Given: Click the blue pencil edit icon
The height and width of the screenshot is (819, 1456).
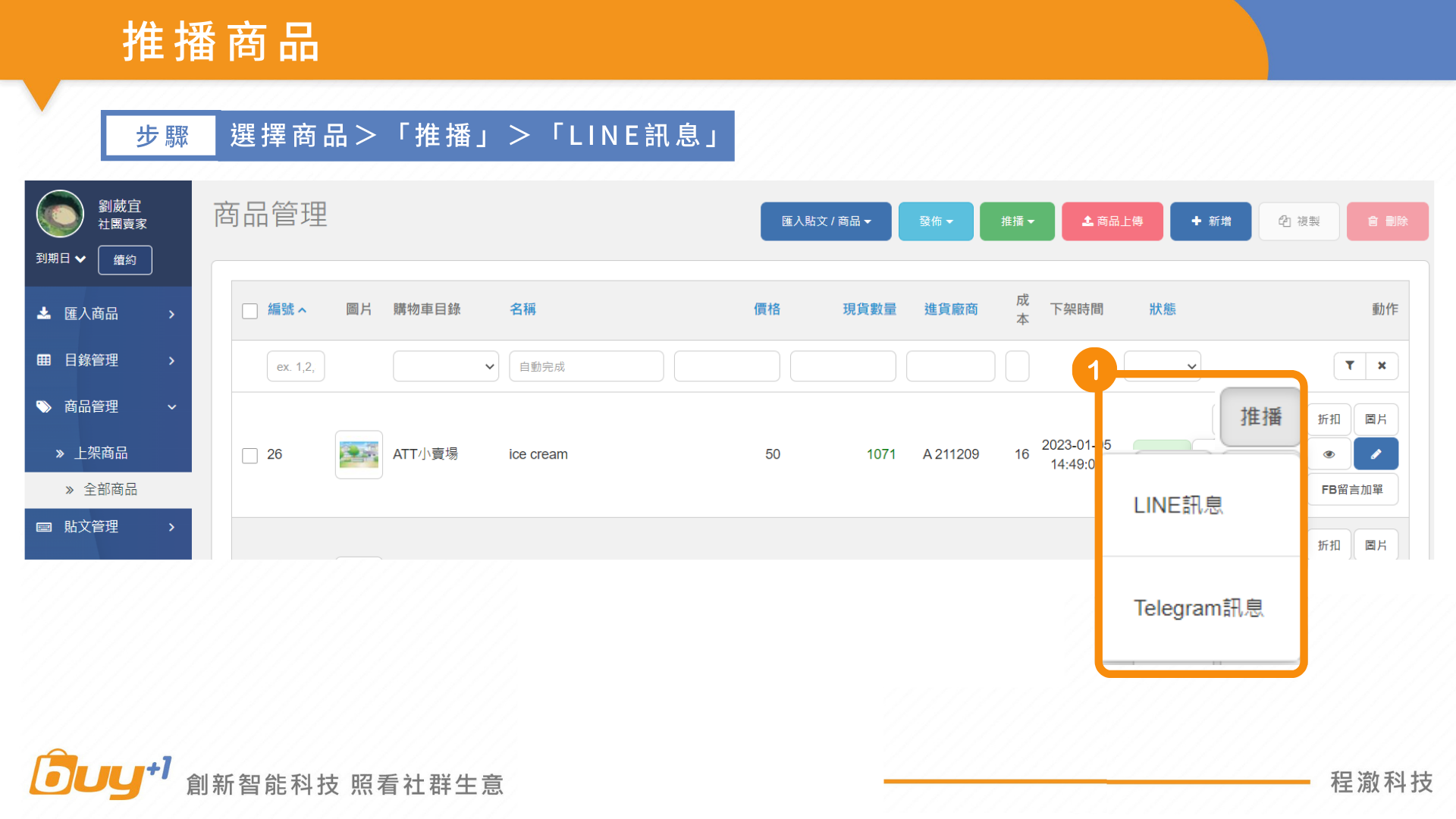Looking at the screenshot, I should pyautogui.click(x=1376, y=454).
